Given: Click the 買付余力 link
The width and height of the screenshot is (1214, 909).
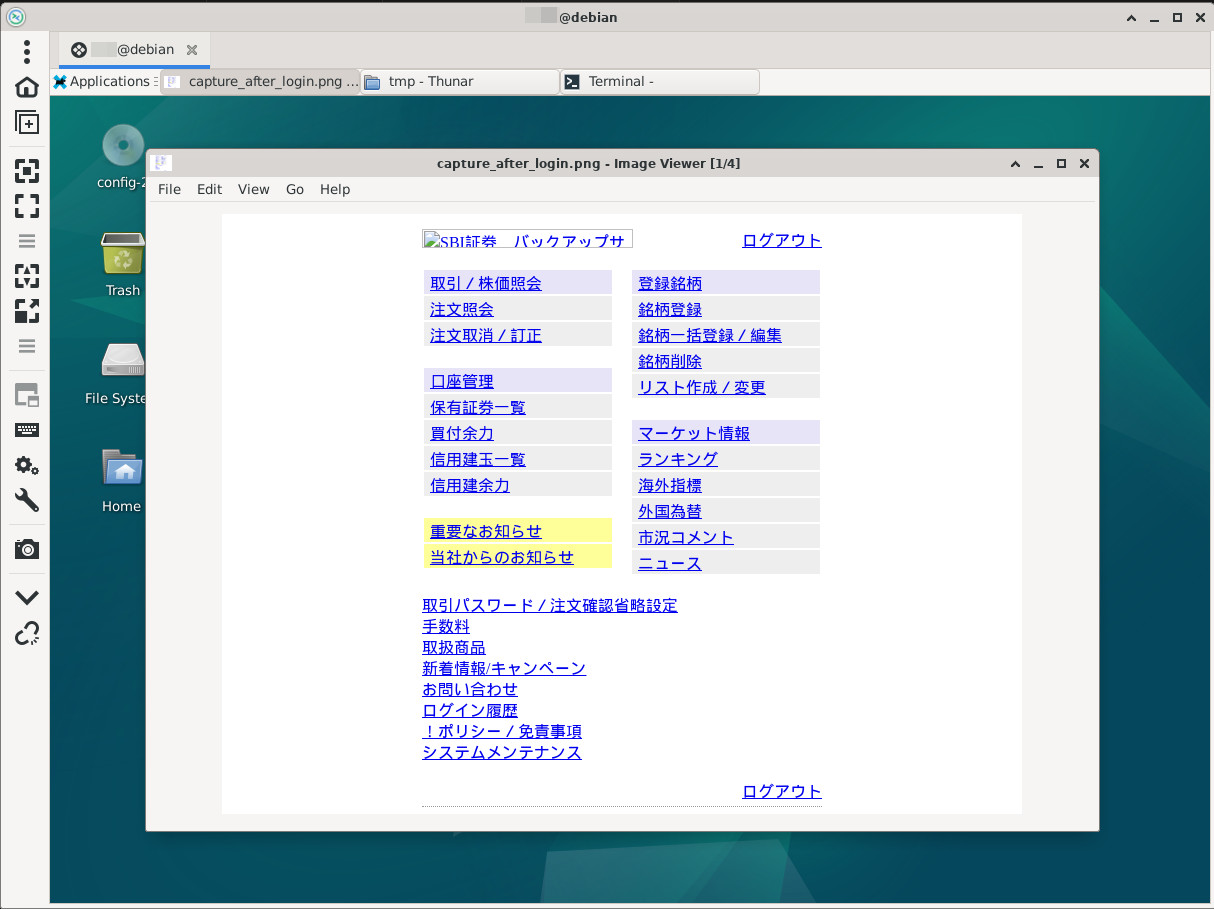Looking at the screenshot, I should coord(462,433).
